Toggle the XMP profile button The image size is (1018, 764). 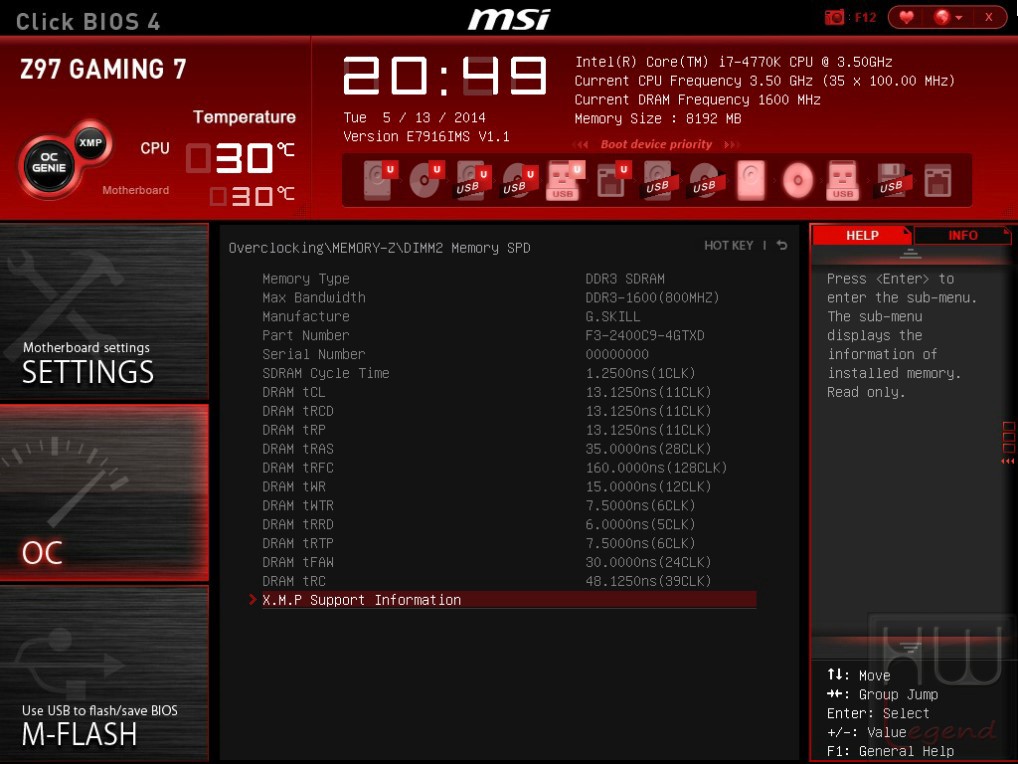[90, 142]
